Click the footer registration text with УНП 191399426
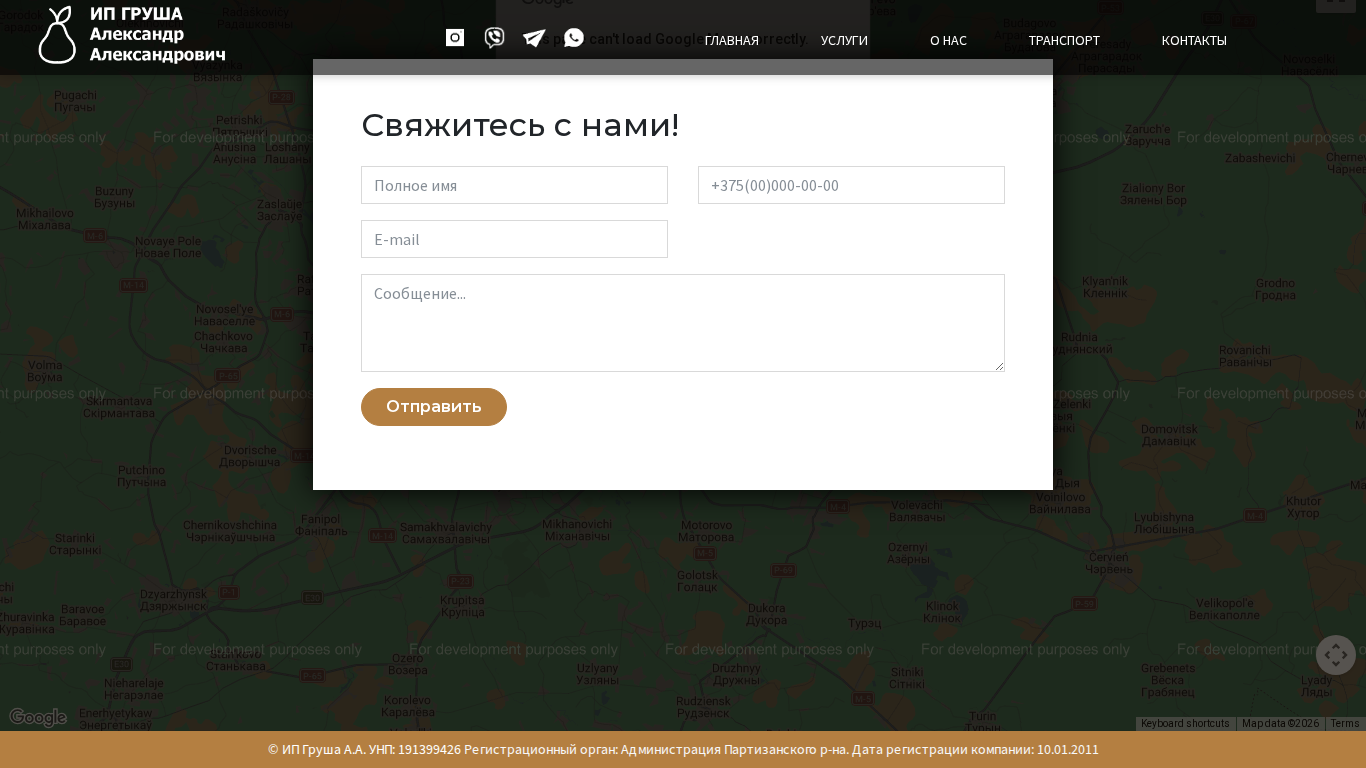1366x768 pixels. (x=683, y=750)
